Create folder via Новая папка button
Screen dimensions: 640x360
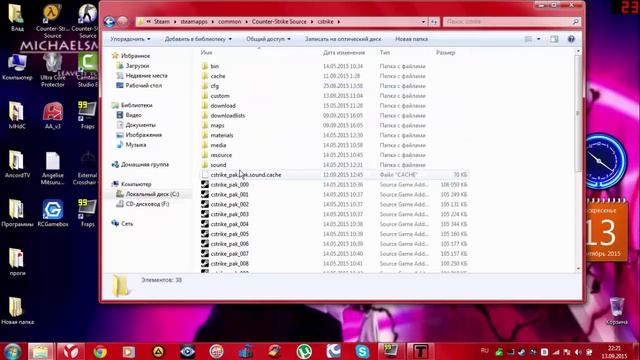(x=411, y=39)
